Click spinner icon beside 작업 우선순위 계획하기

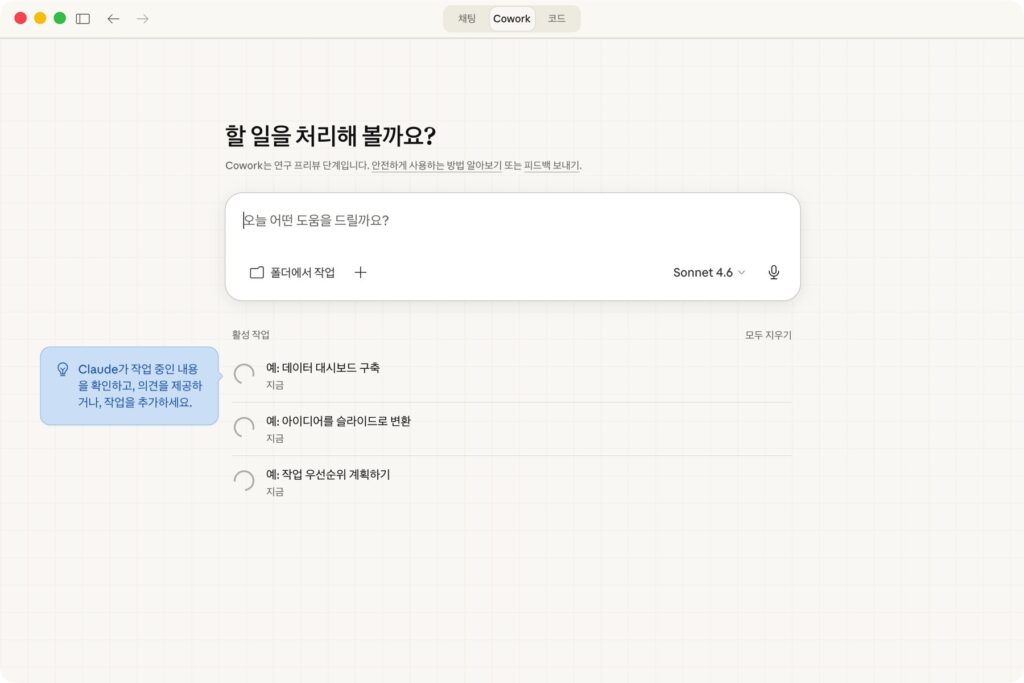pyautogui.click(x=244, y=481)
